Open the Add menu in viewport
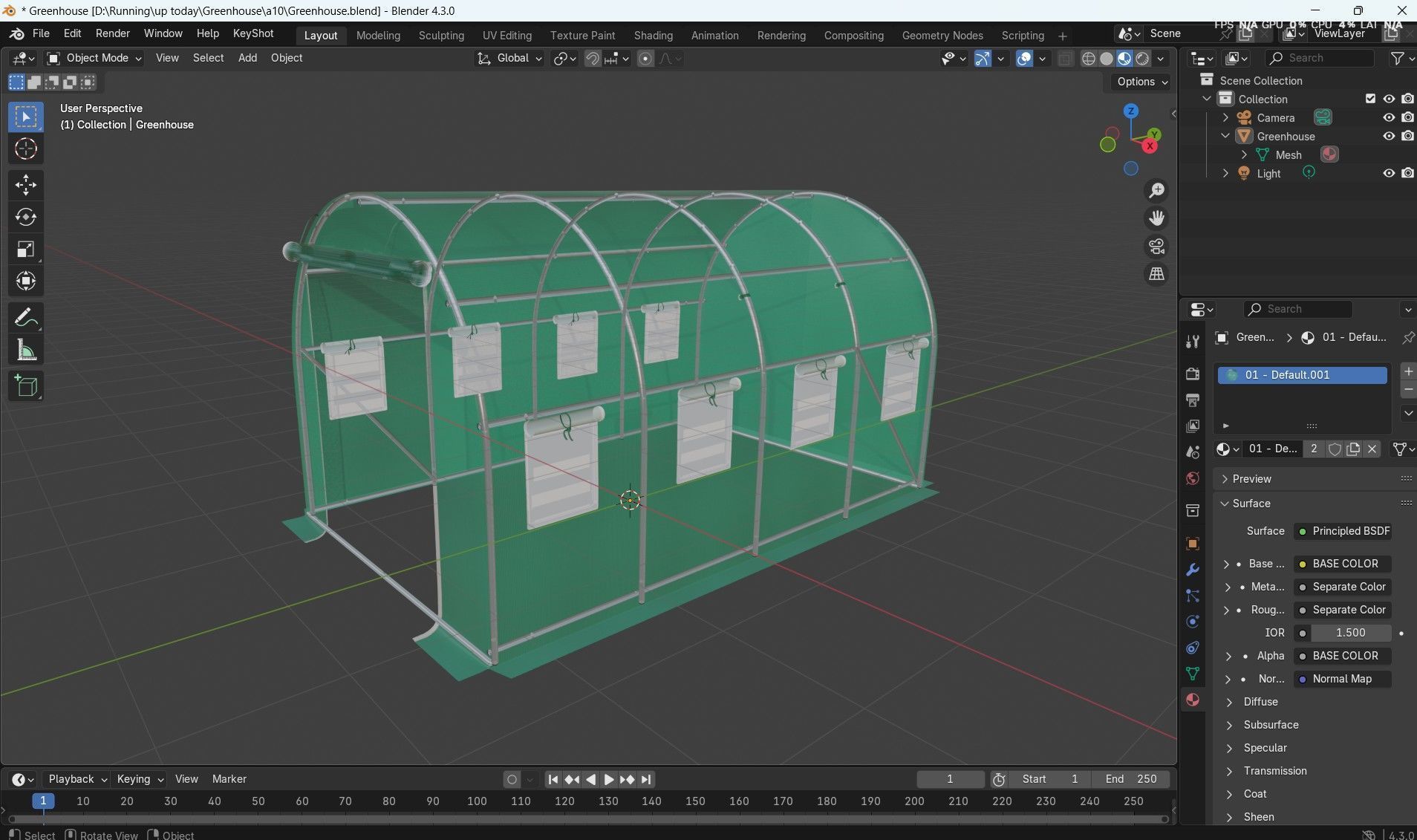1417x840 pixels. tap(247, 58)
